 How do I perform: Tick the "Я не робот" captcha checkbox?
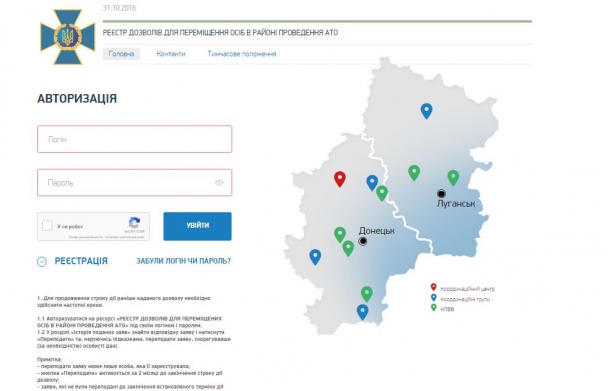click(47, 226)
